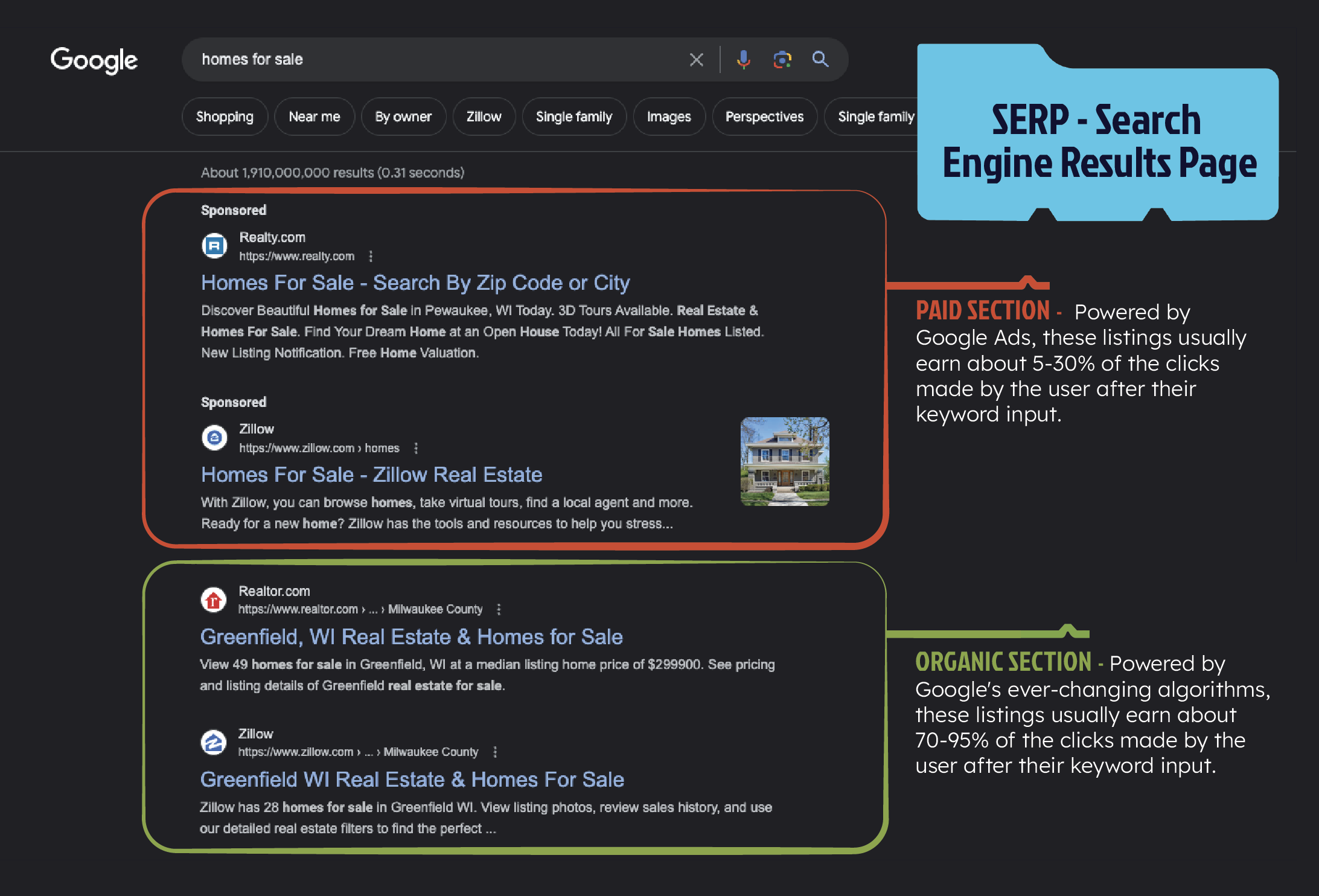Clear the search box with the X icon
1319x896 pixels.
point(697,60)
